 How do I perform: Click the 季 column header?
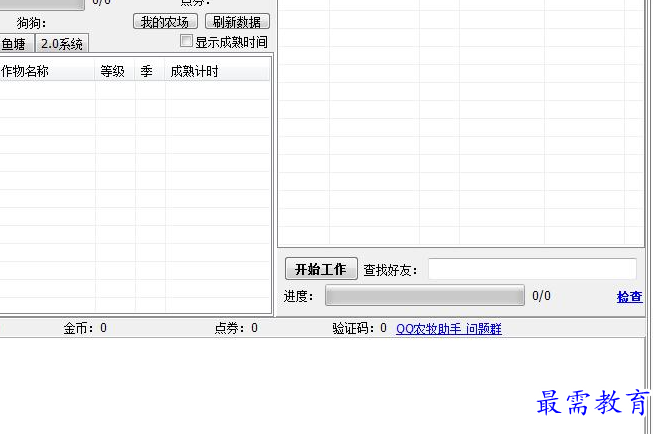coord(149,71)
